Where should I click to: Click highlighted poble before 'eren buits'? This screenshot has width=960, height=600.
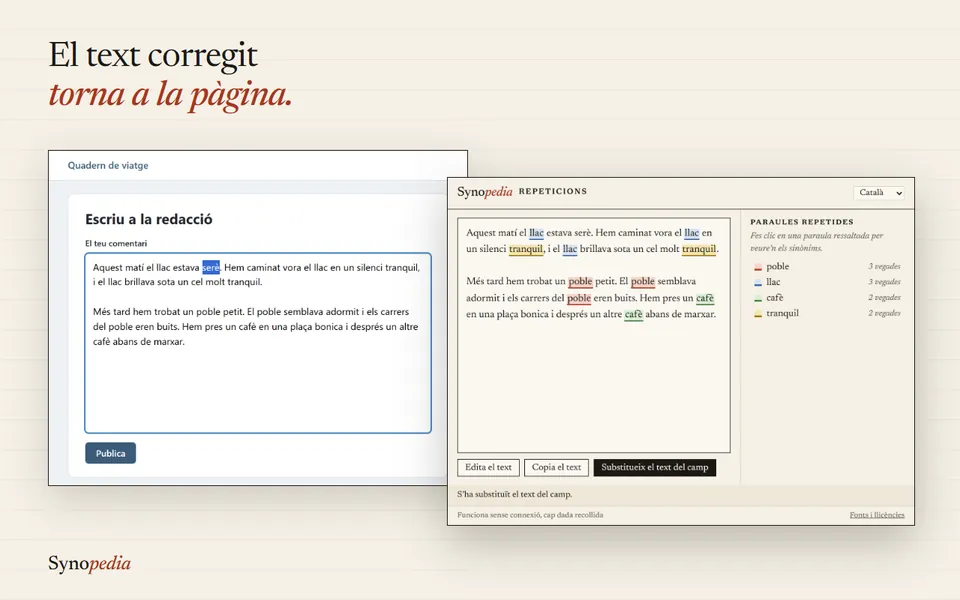pyautogui.click(x=579, y=298)
